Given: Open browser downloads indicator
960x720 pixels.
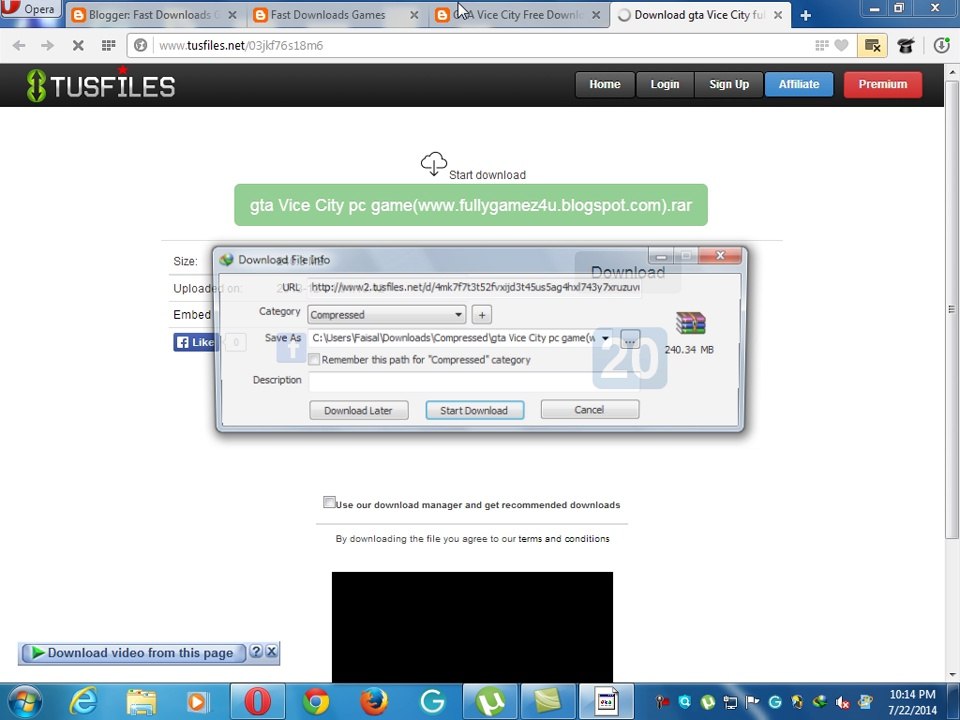Looking at the screenshot, I should [x=942, y=45].
